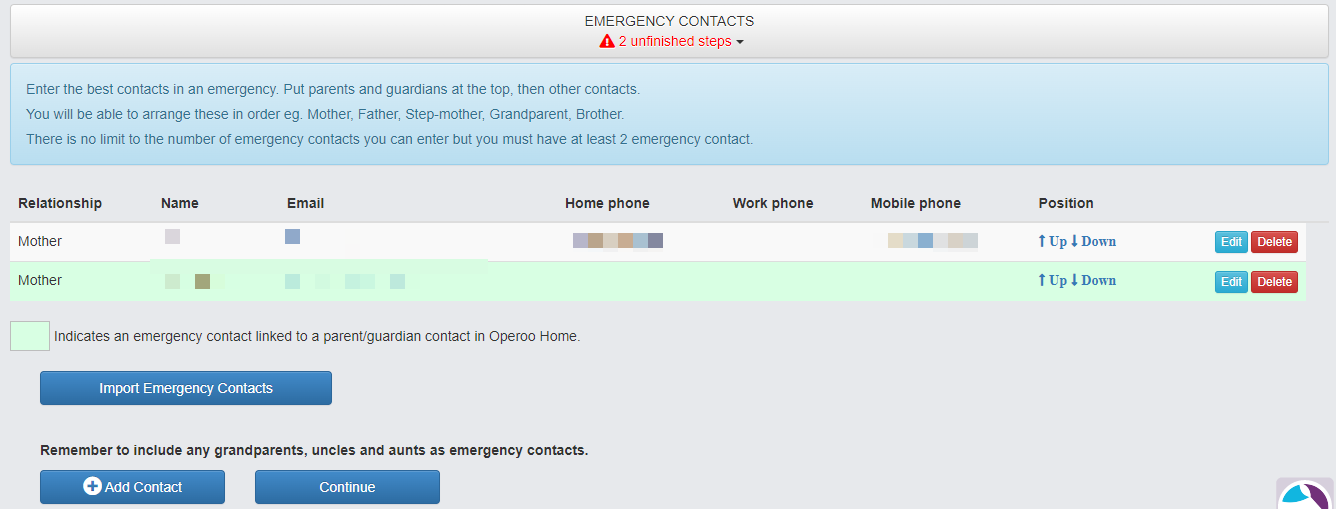1336x509 pixels.
Task: Edit the green highlighted Mother contact
Action: click(x=1231, y=282)
